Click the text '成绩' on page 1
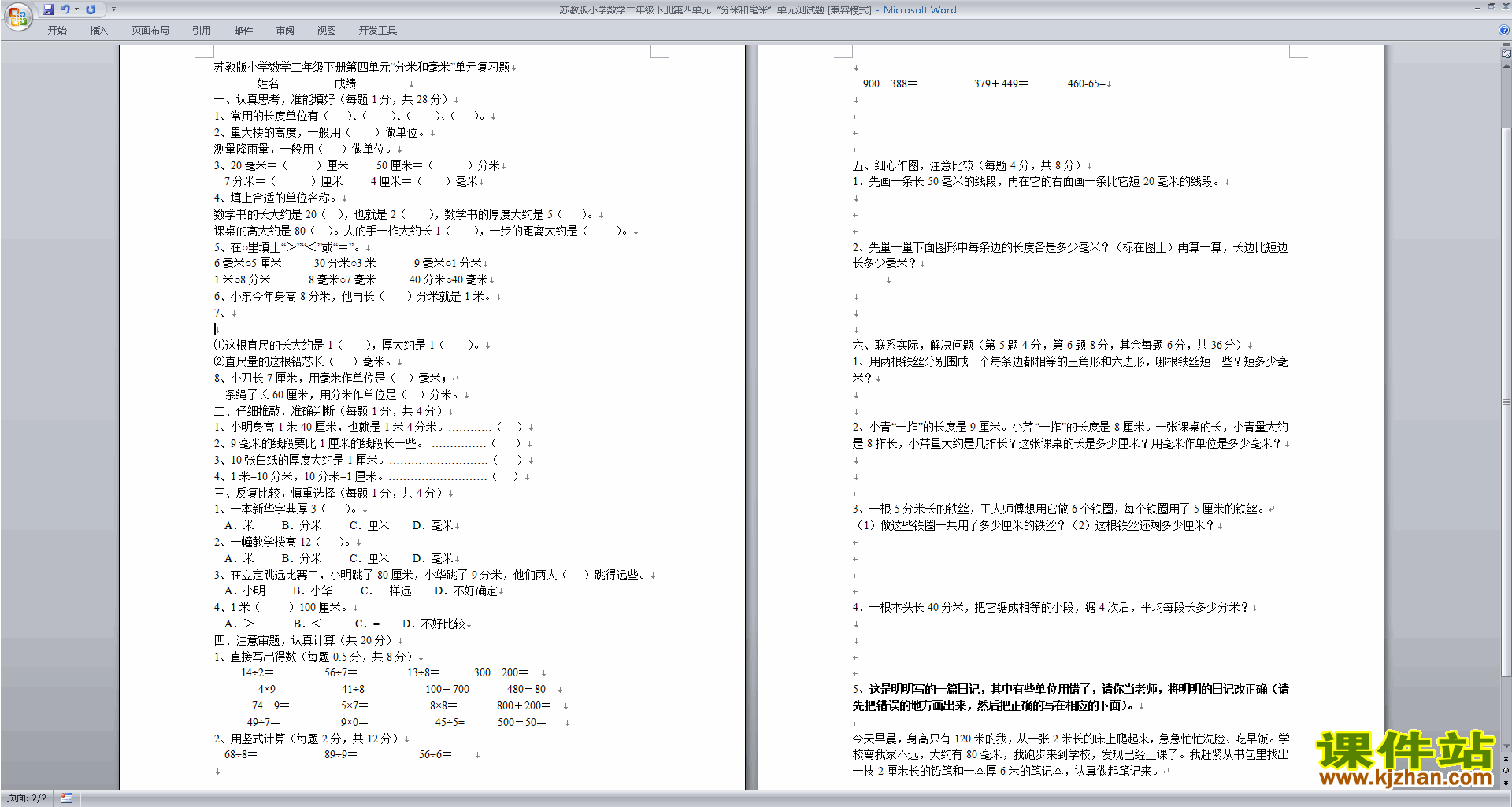The width and height of the screenshot is (1512, 807). pos(345,83)
